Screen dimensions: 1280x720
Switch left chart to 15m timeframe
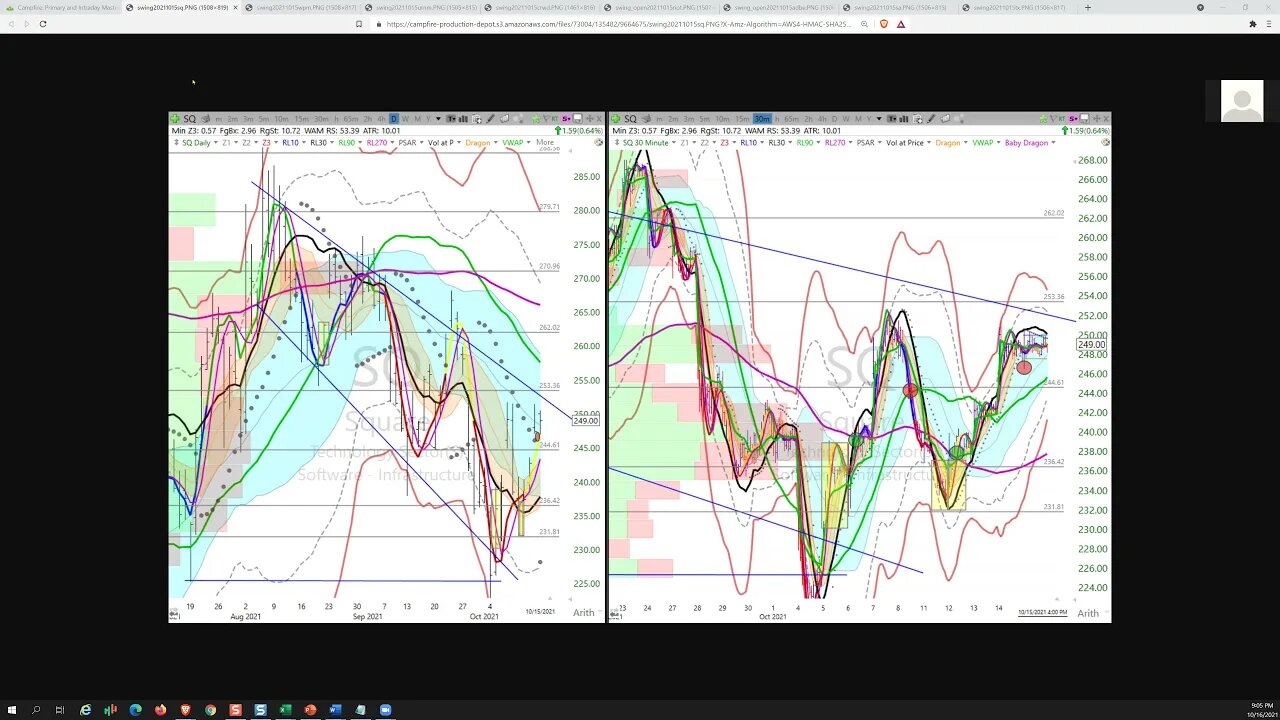300,118
